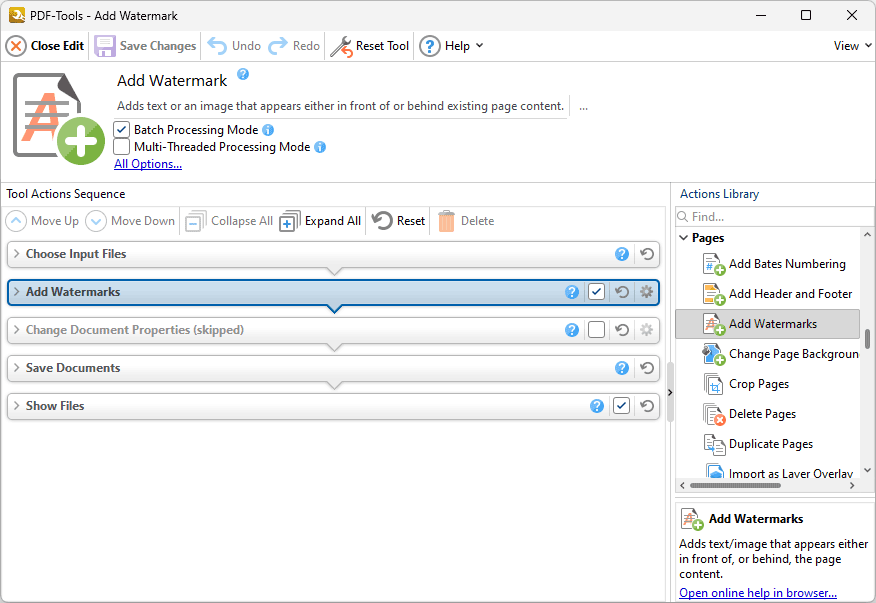
Task: Expand Change Document Properties step
Action: (x=17, y=330)
